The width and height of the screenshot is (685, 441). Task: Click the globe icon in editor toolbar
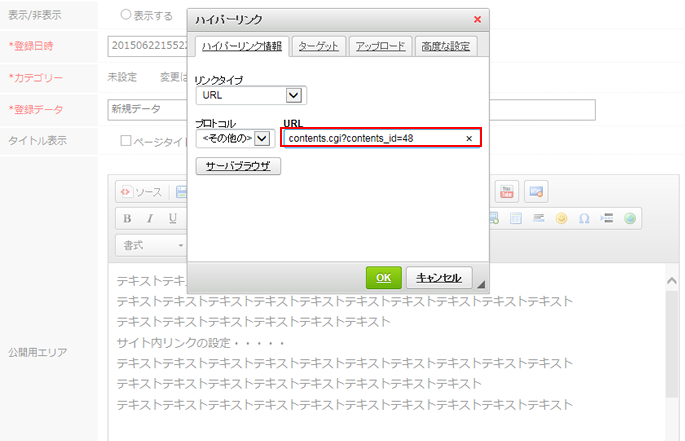coord(630,218)
